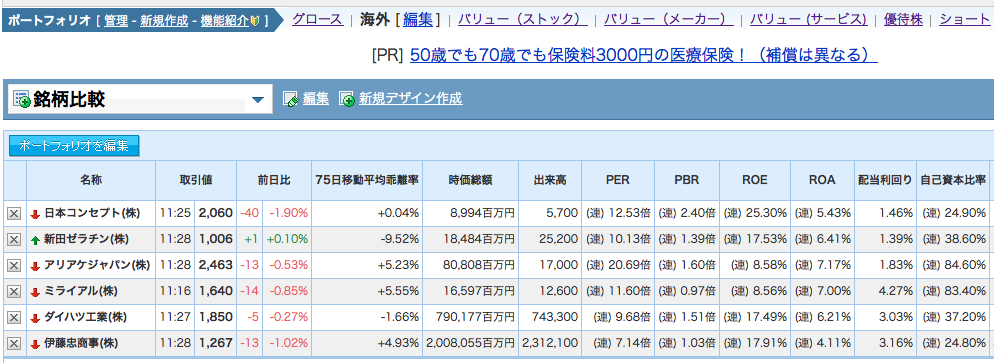Select the 海外 portfolio tab
This screenshot has width=994, height=363.
374,20
